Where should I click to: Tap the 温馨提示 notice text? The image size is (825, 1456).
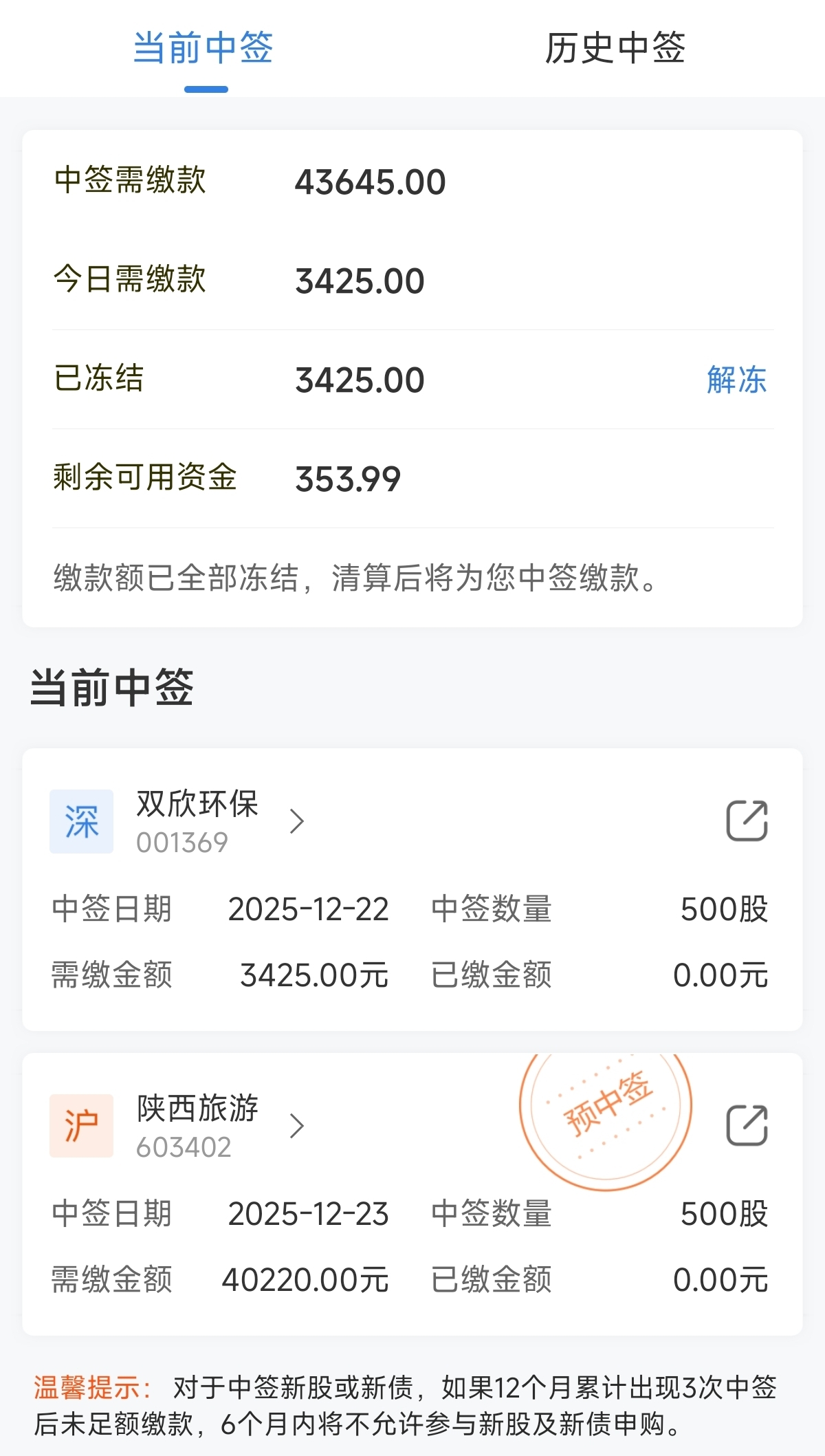coord(406,1406)
